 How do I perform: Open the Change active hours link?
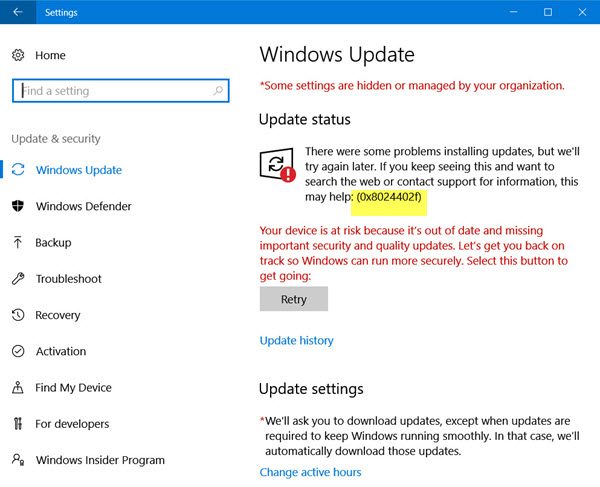[x=310, y=472]
